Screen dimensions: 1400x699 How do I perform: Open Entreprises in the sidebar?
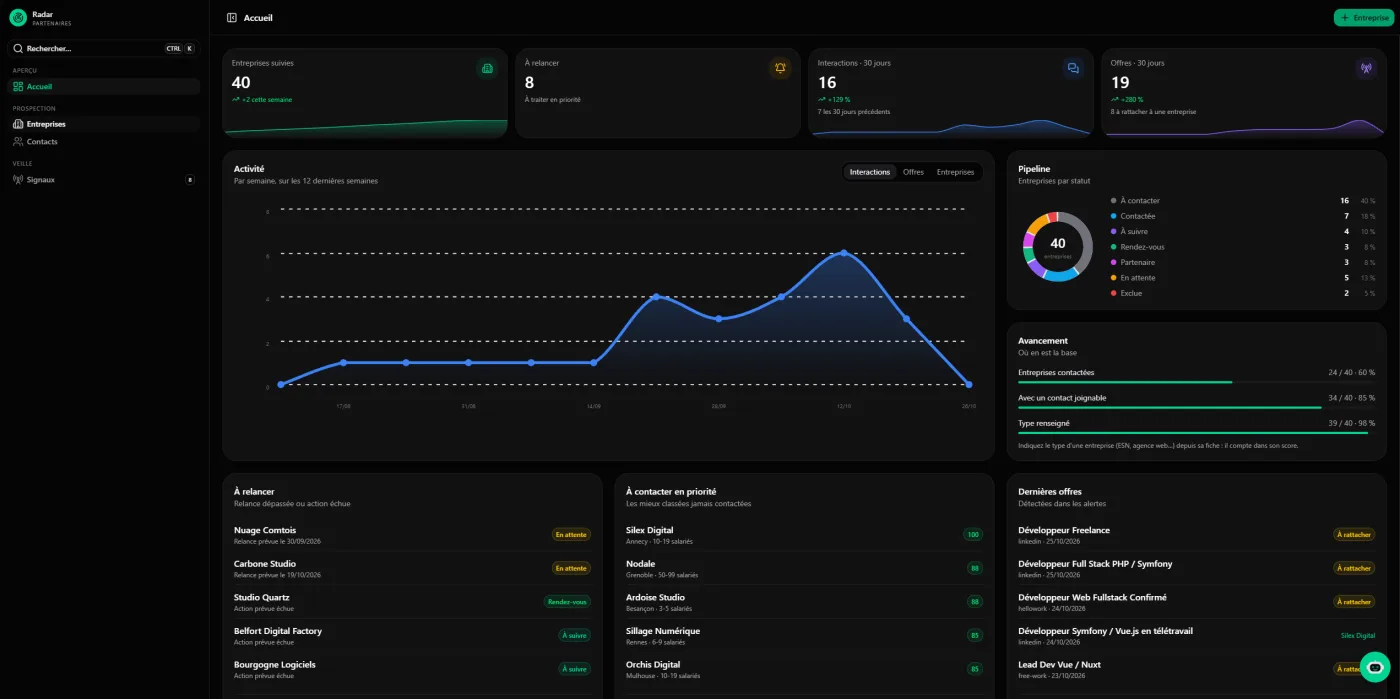[x=104, y=124]
